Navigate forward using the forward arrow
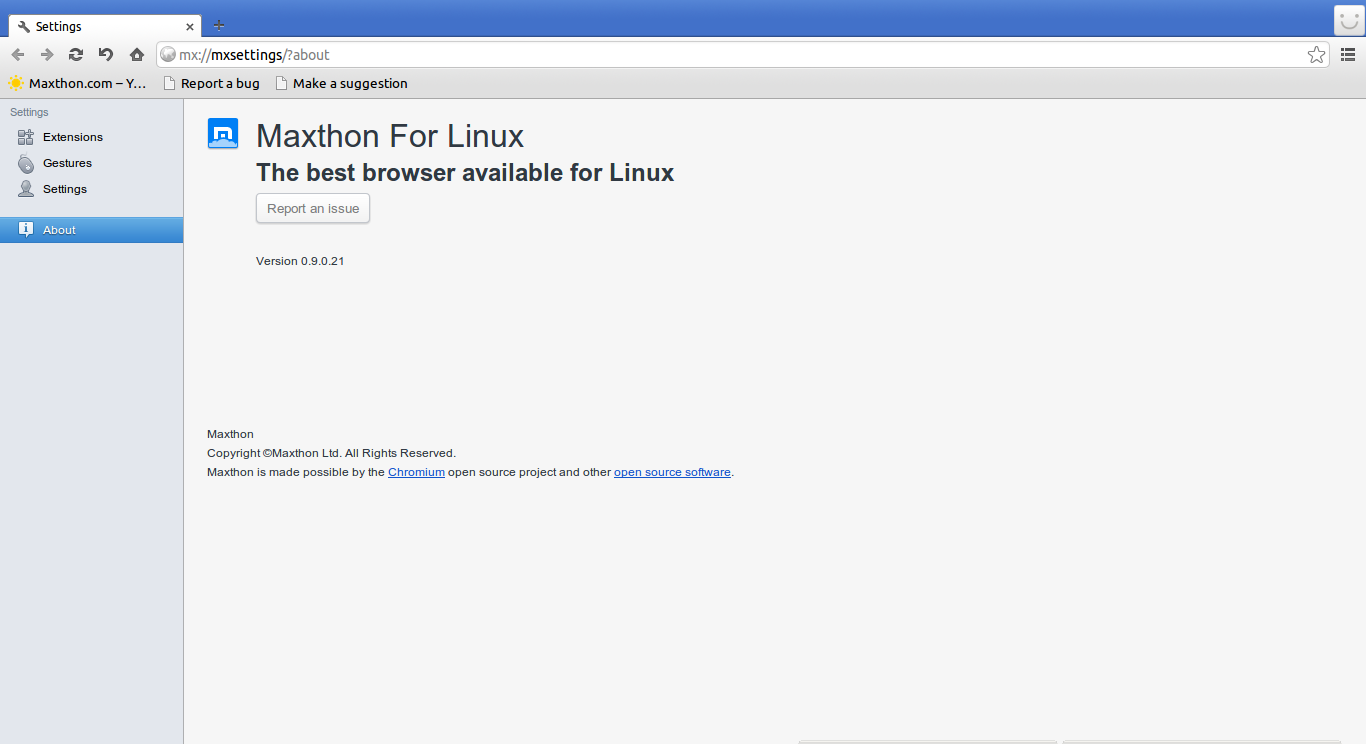Image resolution: width=1366 pixels, height=744 pixels. pyautogui.click(x=46, y=54)
